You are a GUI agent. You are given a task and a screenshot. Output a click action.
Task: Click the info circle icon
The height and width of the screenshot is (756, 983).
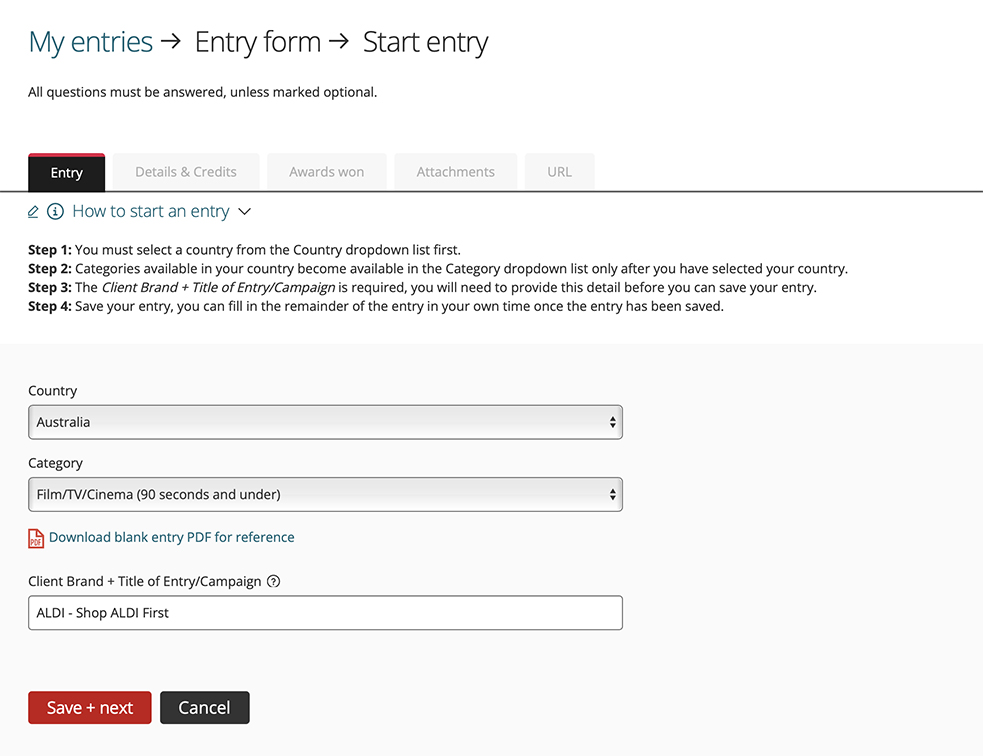tap(55, 212)
